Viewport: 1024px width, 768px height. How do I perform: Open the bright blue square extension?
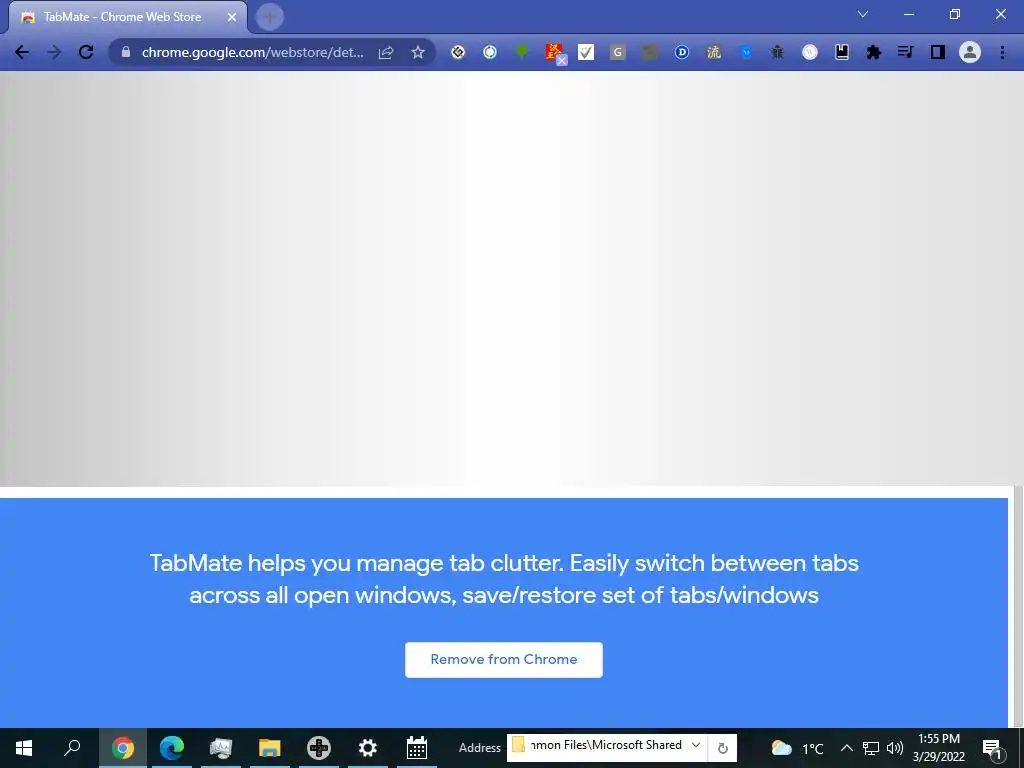[746, 52]
